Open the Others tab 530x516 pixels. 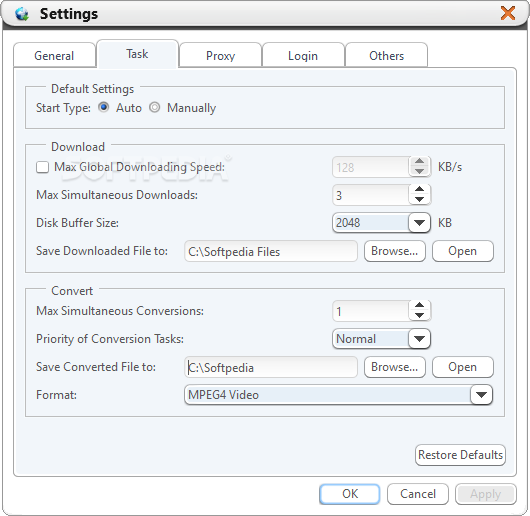[x=386, y=55]
